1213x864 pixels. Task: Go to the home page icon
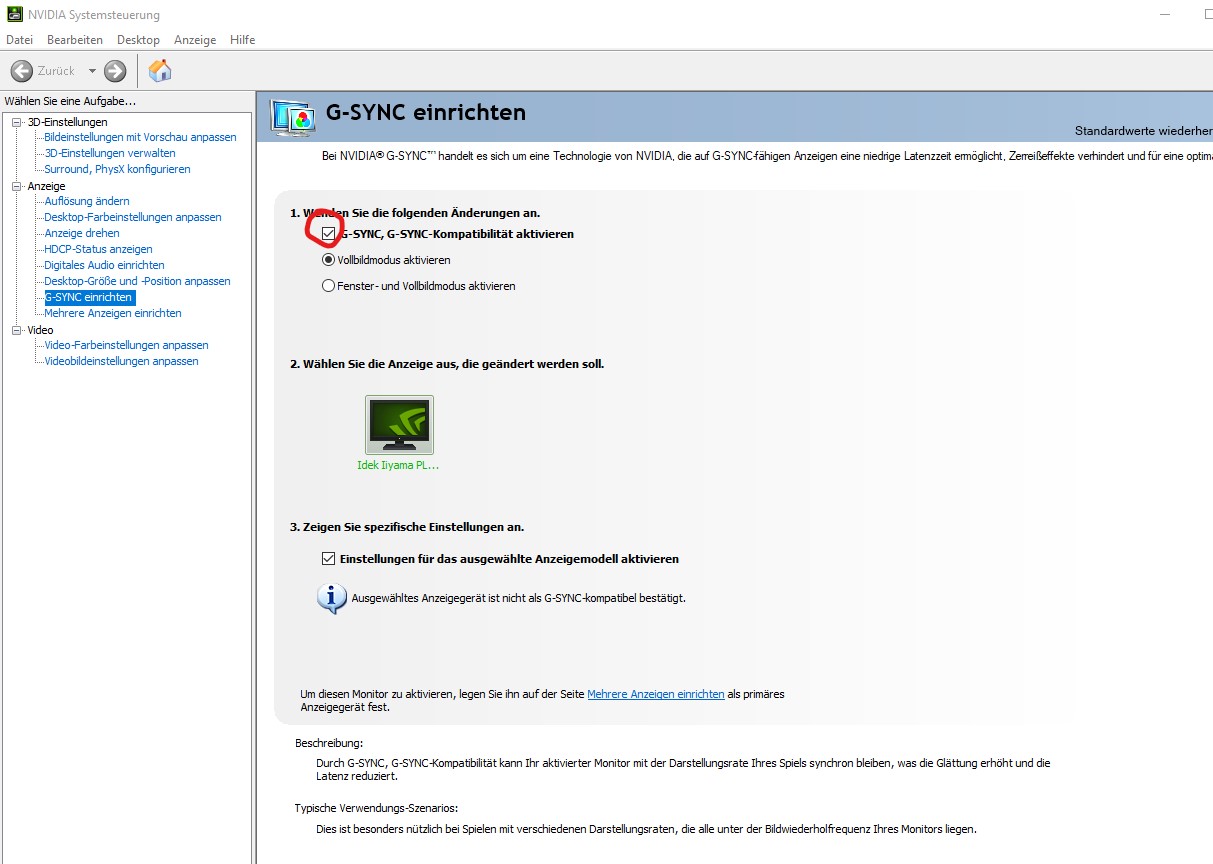tap(160, 71)
